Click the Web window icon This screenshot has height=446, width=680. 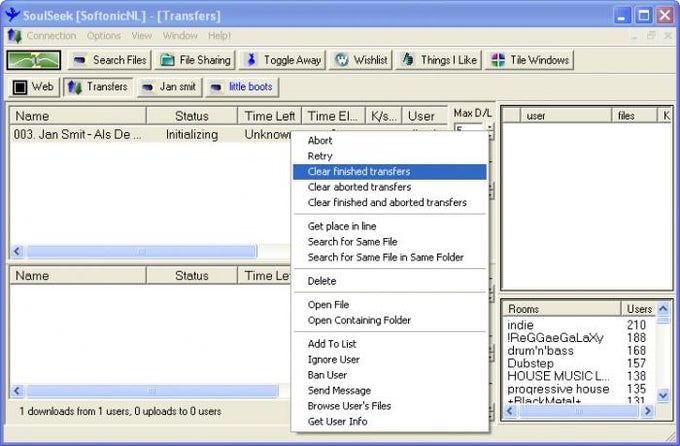tap(20, 87)
